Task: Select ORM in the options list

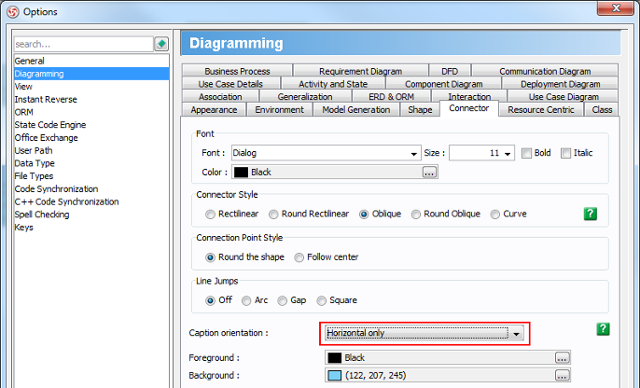Action: (91, 112)
